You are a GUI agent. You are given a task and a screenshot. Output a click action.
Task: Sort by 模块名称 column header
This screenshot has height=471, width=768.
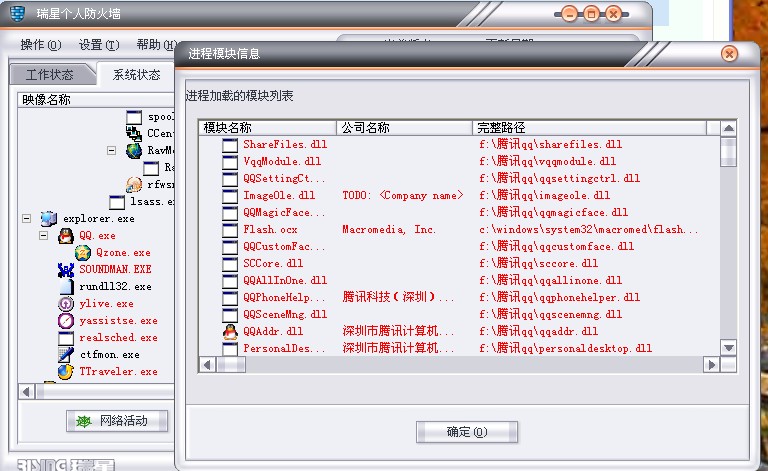tap(267, 128)
